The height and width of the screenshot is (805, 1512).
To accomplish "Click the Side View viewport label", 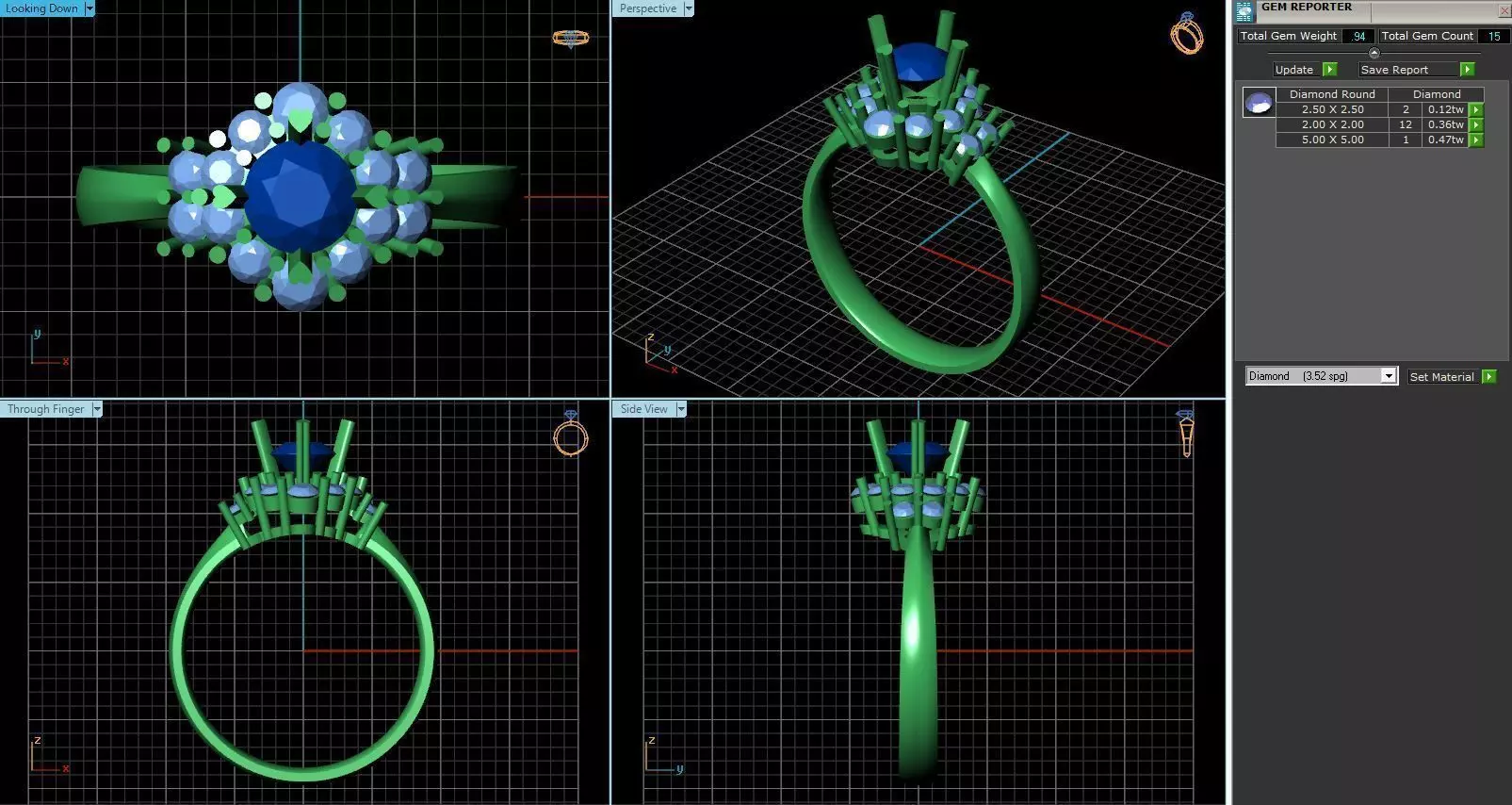I will [644, 409].
